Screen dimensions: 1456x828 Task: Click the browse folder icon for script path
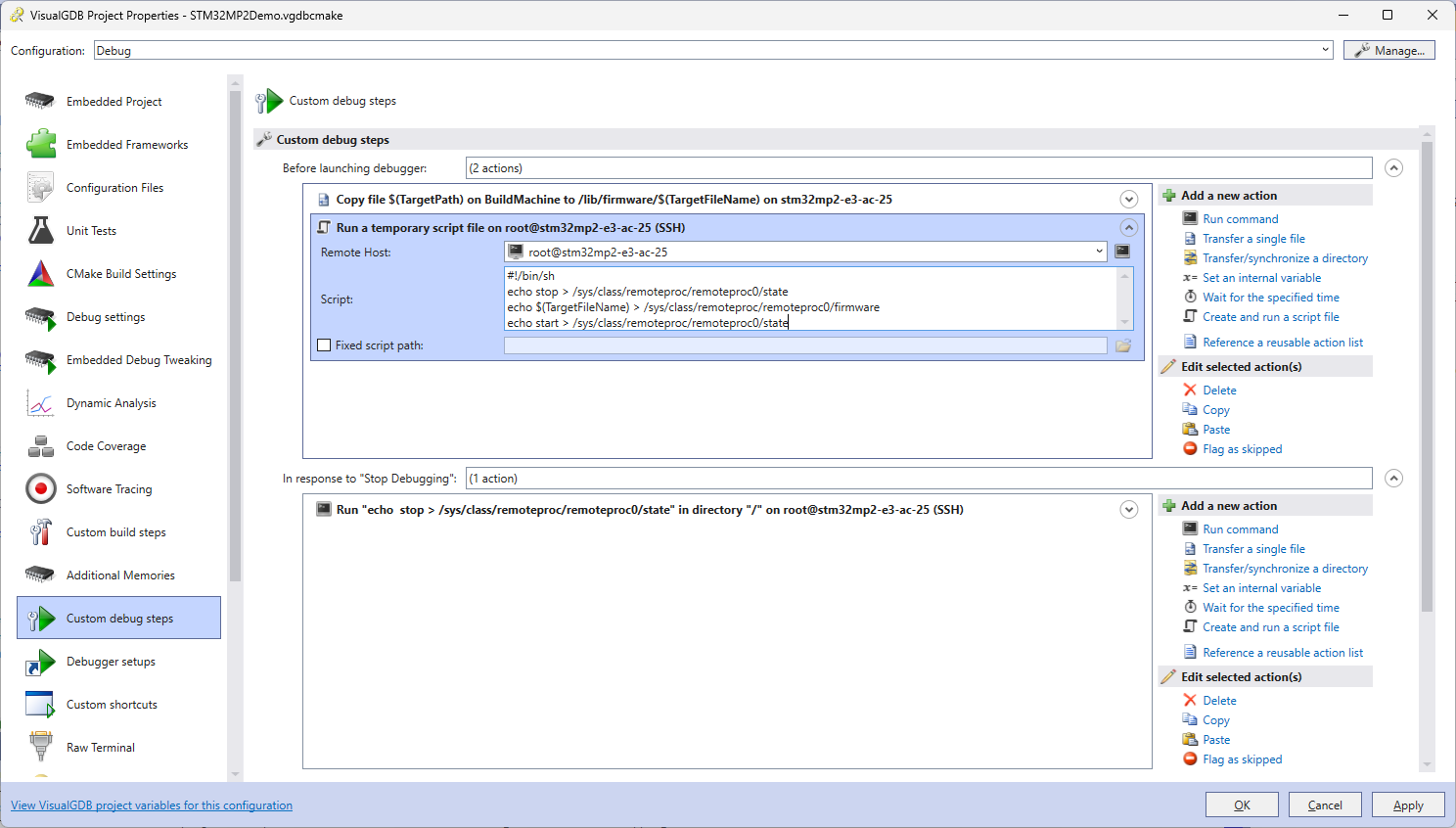point(1123,345)
